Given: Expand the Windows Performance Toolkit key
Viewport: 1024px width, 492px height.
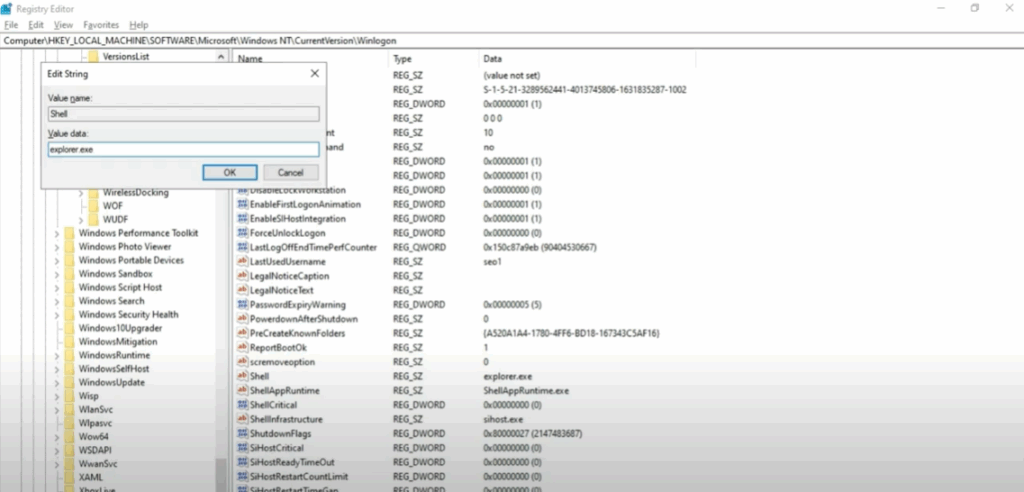Looking at the screenshot, I should click(57, 233).
